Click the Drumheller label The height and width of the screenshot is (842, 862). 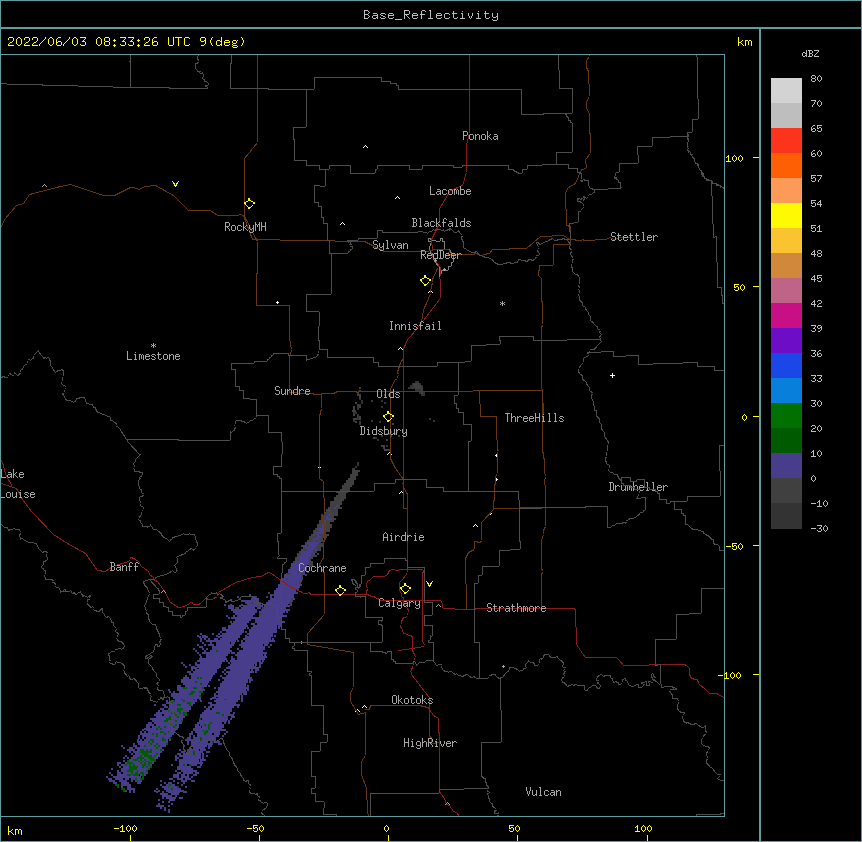point(638,487)
